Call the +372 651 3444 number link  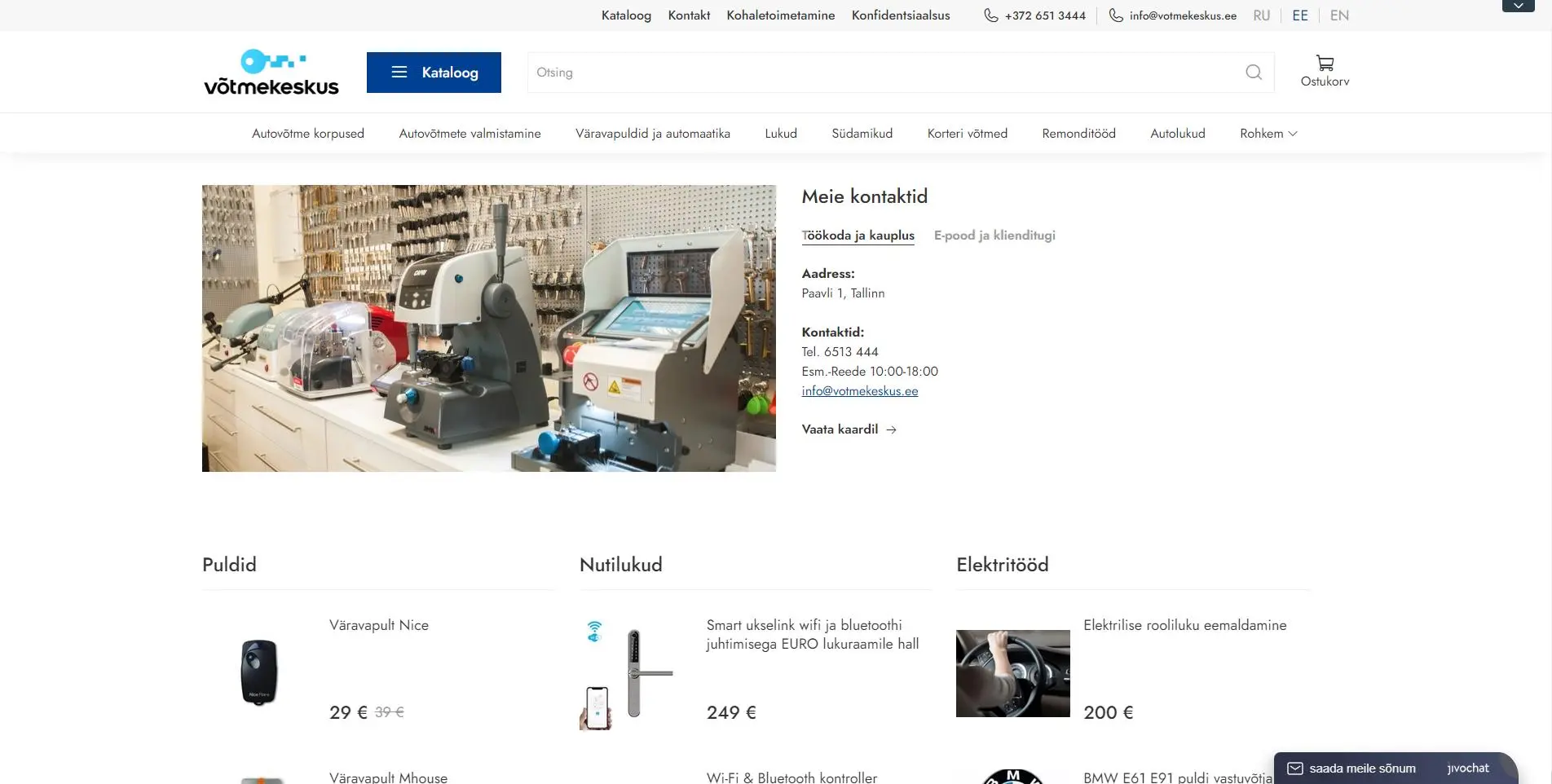coord(1045,15)
